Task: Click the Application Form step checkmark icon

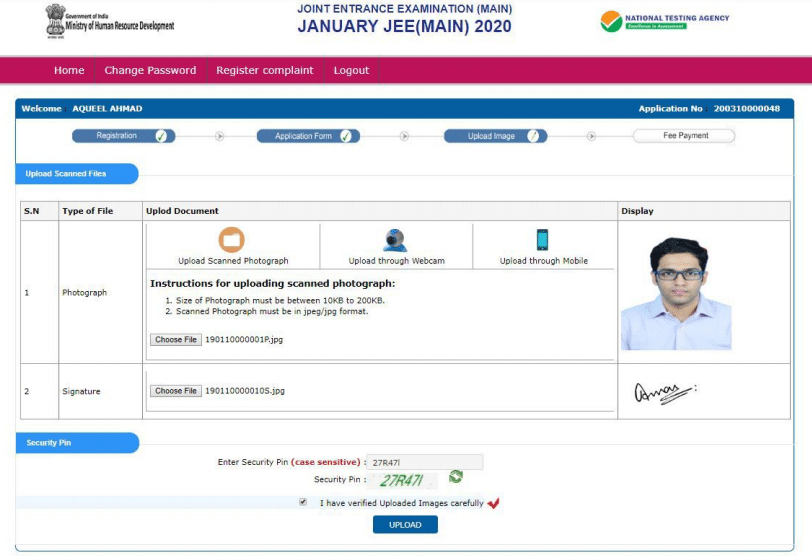Action: 346,136
